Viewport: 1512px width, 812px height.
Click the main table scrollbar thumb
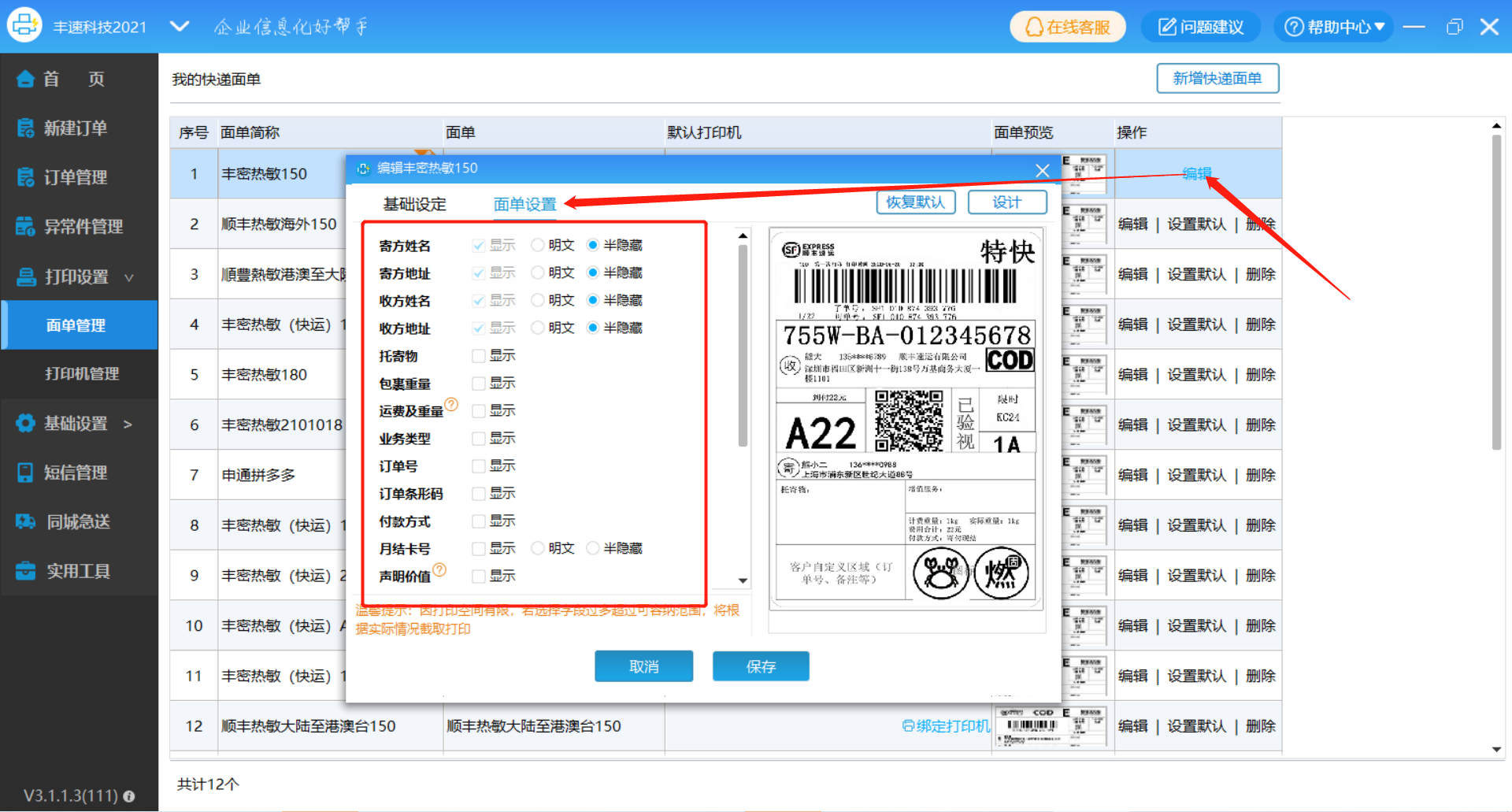1496,293
